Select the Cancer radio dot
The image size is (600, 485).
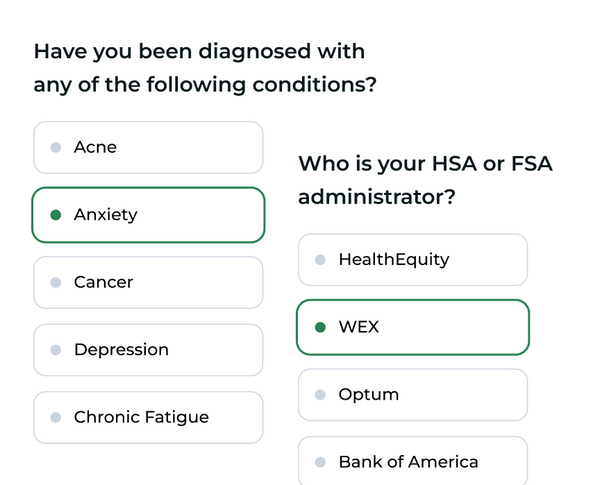tap(56, 283)
